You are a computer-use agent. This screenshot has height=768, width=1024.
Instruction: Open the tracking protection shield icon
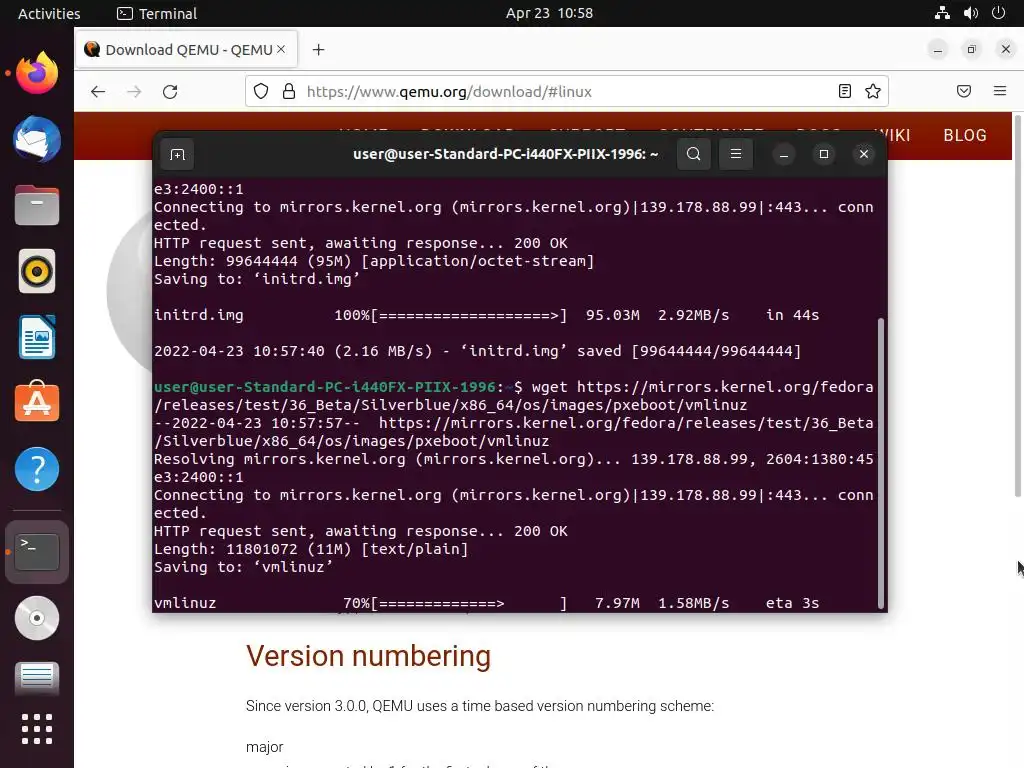(261, 91)
